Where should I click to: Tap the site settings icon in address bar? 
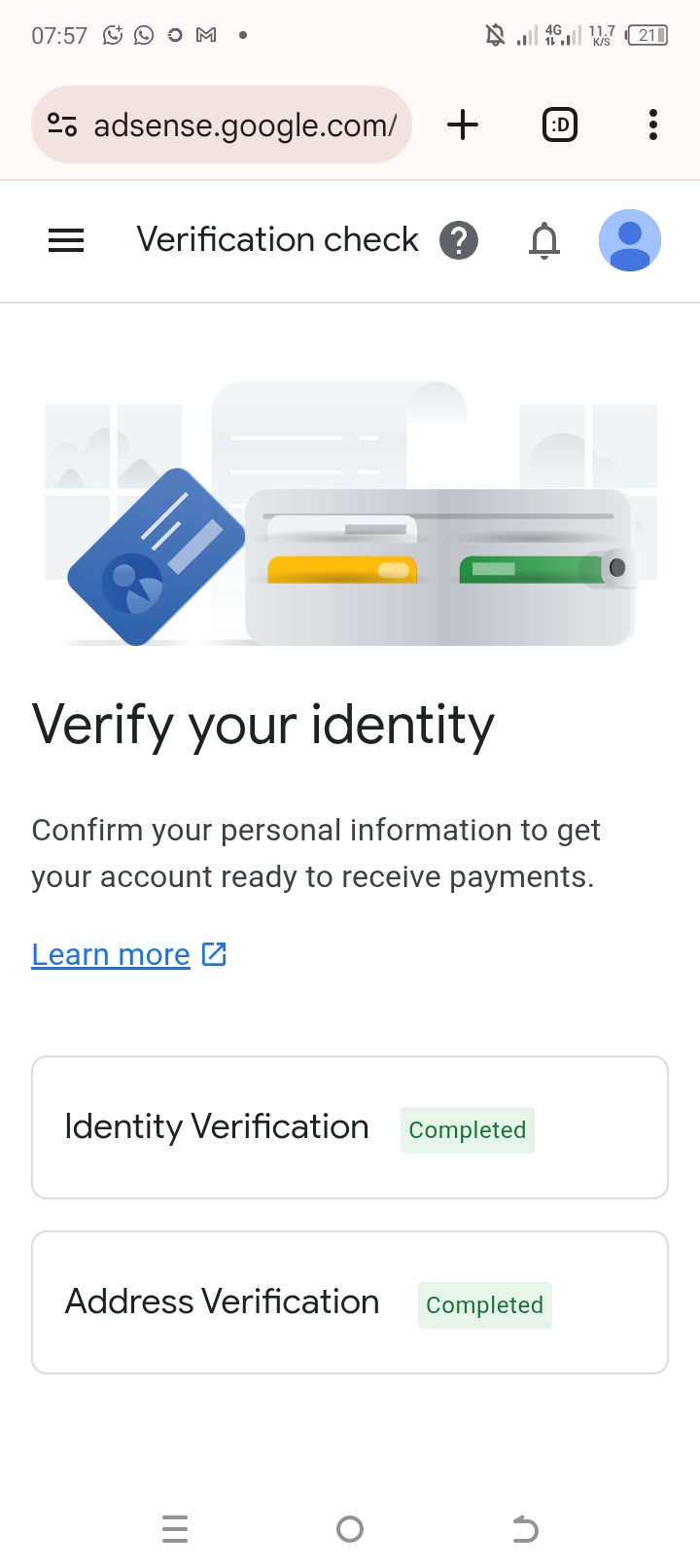(x=62, y=125)
